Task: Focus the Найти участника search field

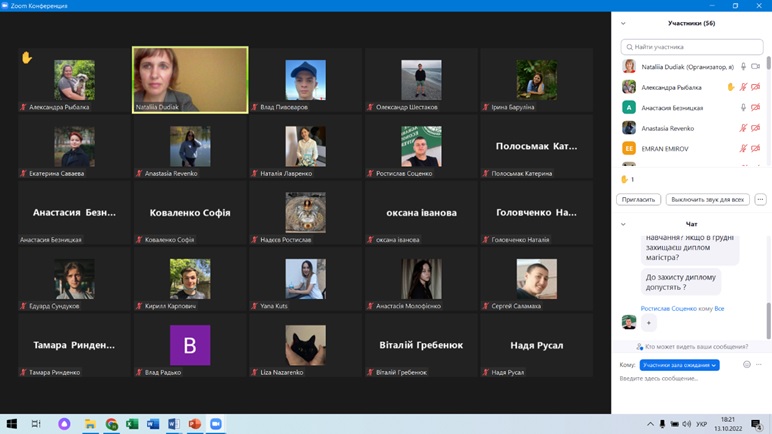Action: click(692, 47)
